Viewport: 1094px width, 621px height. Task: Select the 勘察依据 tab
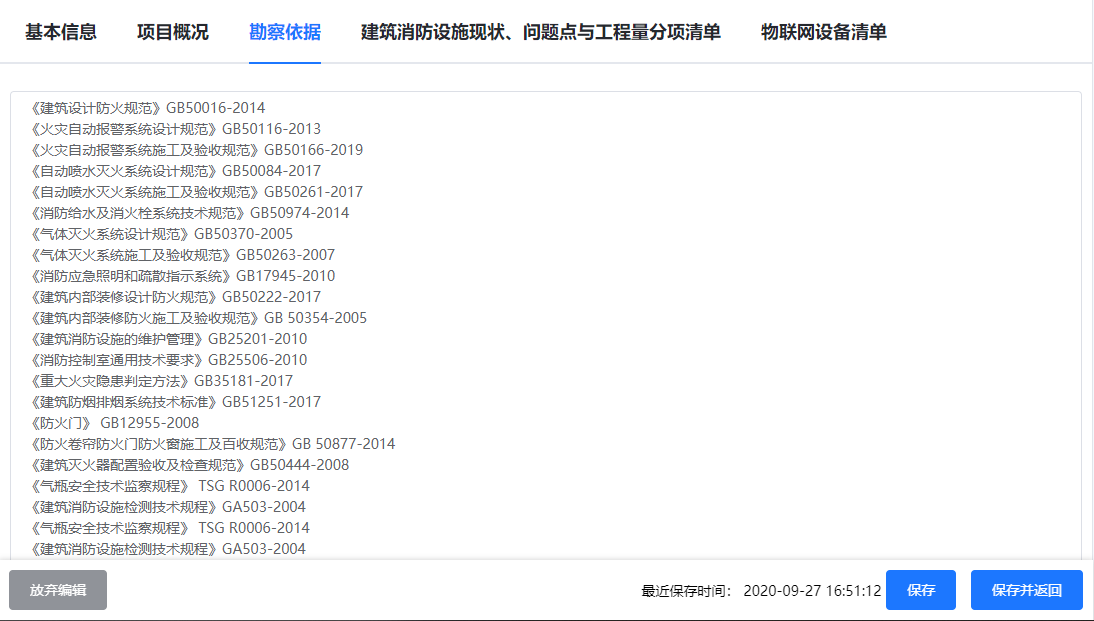285,32
